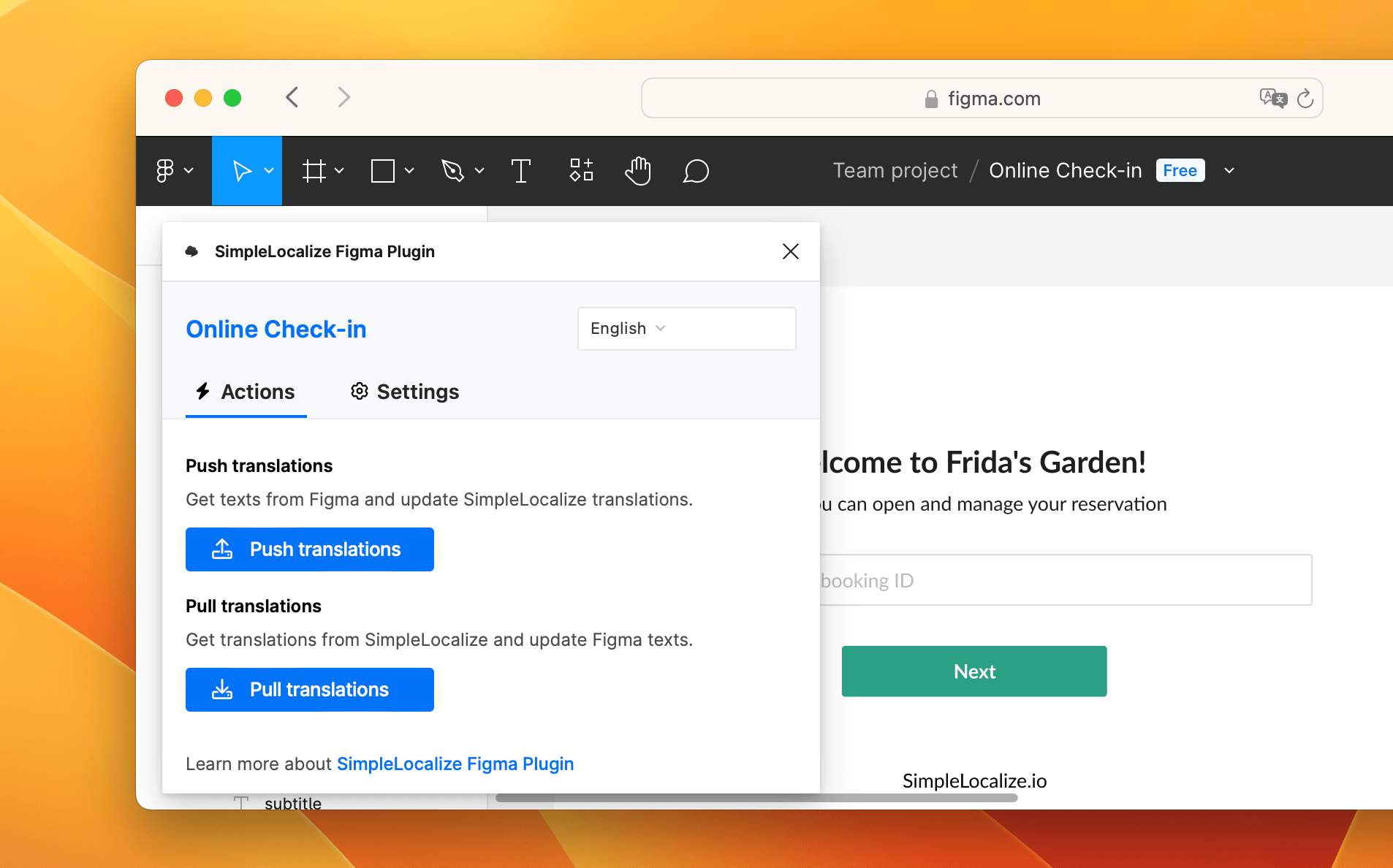Select the Rectangle shape tool

(x=383, y=171)
